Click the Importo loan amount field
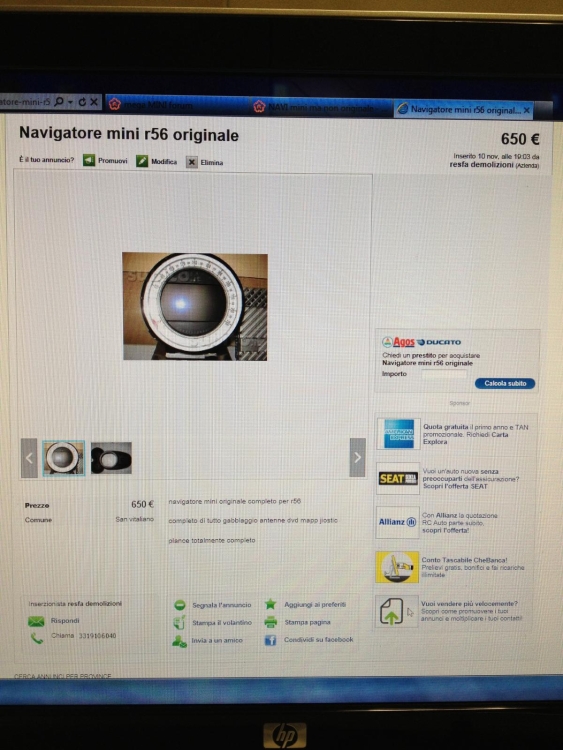 coord(444,374)
